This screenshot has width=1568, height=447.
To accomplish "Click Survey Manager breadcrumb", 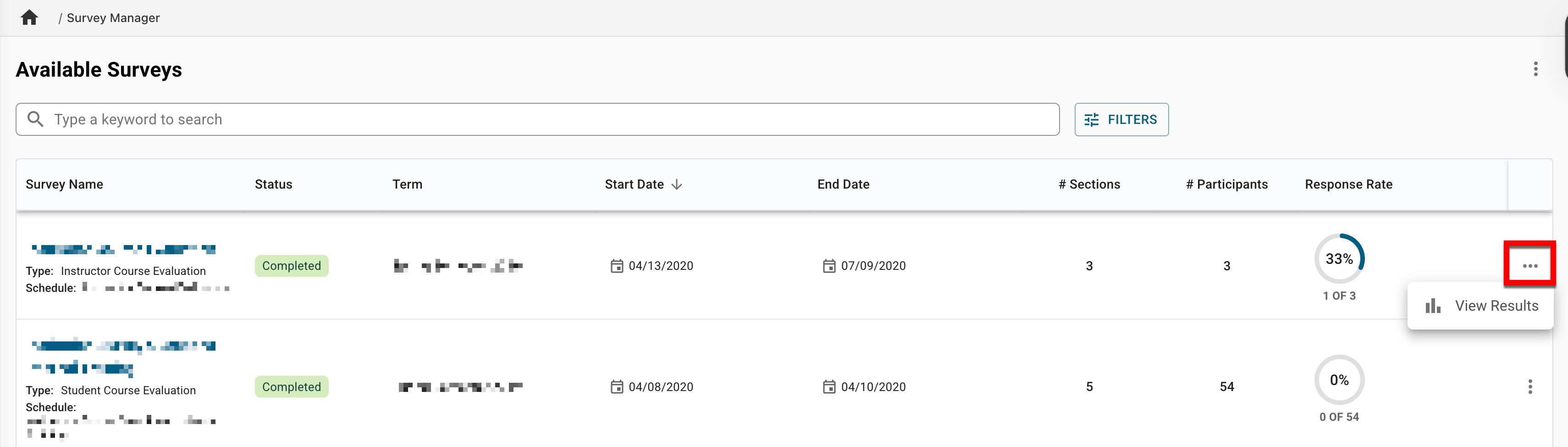I will 113,17.
